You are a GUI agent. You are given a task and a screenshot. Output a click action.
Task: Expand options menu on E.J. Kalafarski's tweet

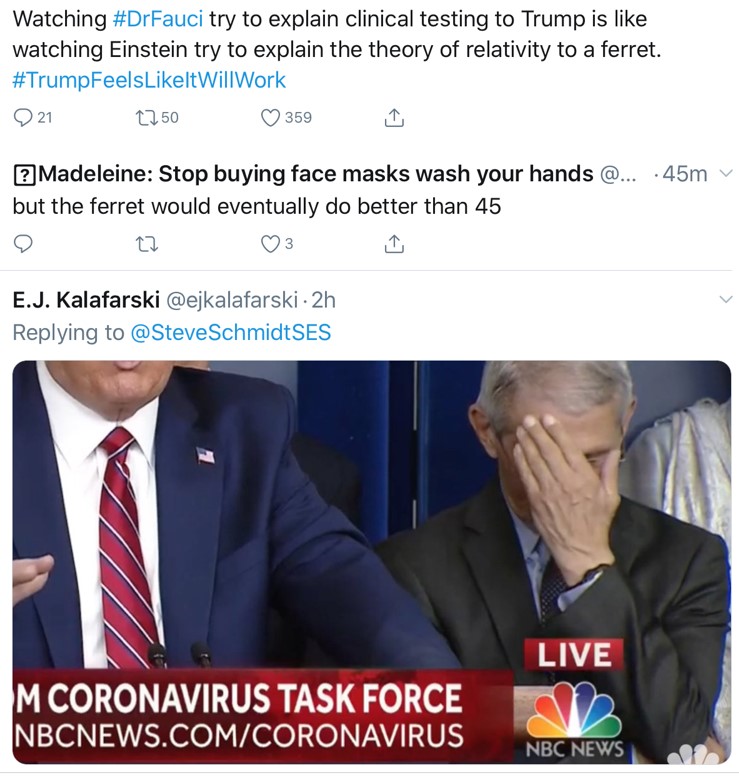[726, 300]
